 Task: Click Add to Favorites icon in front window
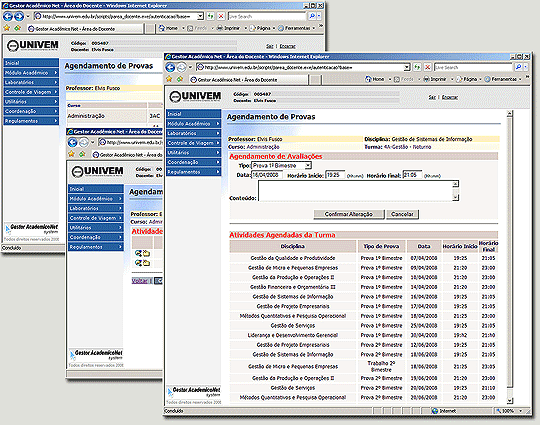180,79
